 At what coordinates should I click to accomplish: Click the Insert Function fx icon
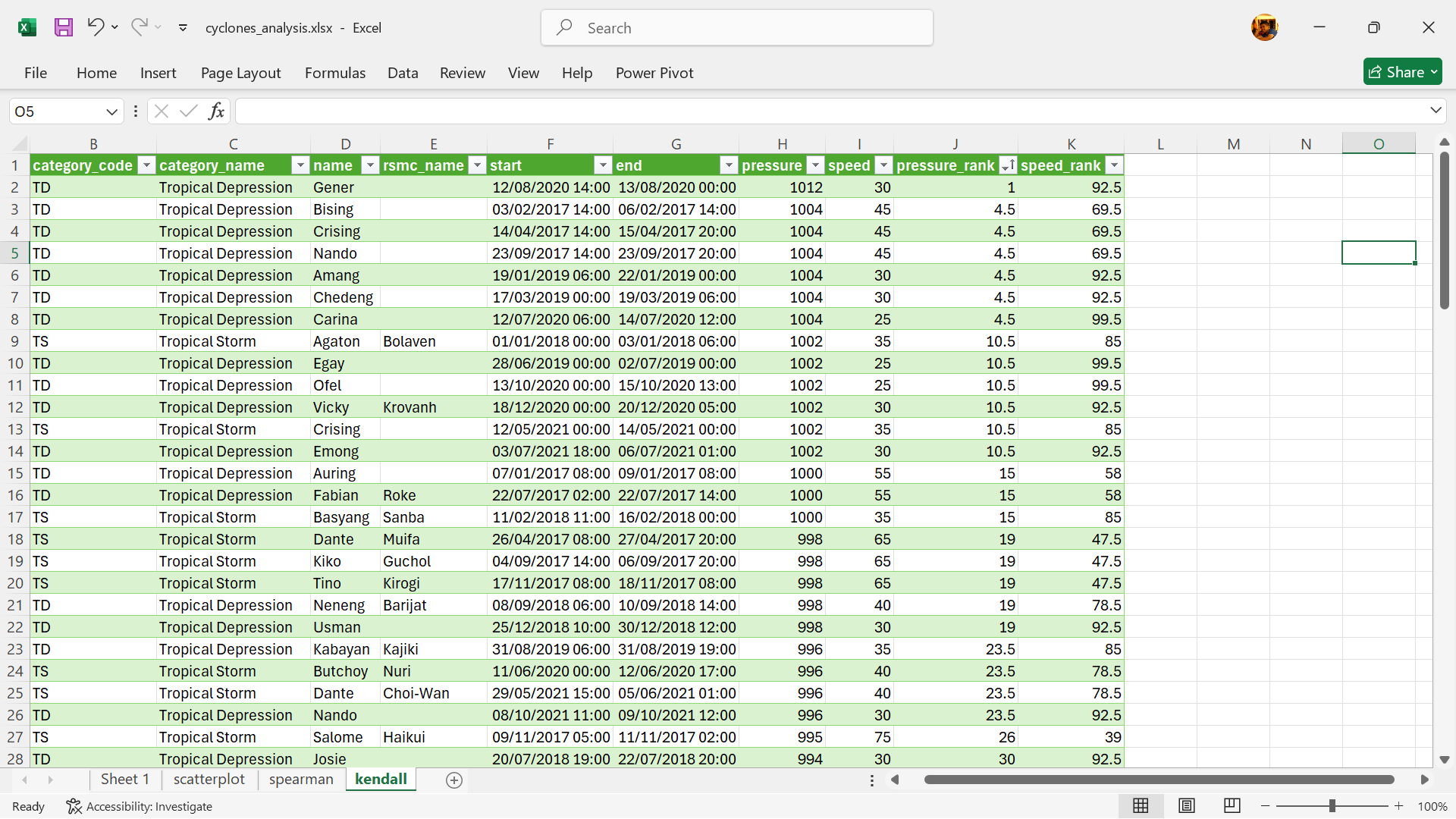point(216,111)
